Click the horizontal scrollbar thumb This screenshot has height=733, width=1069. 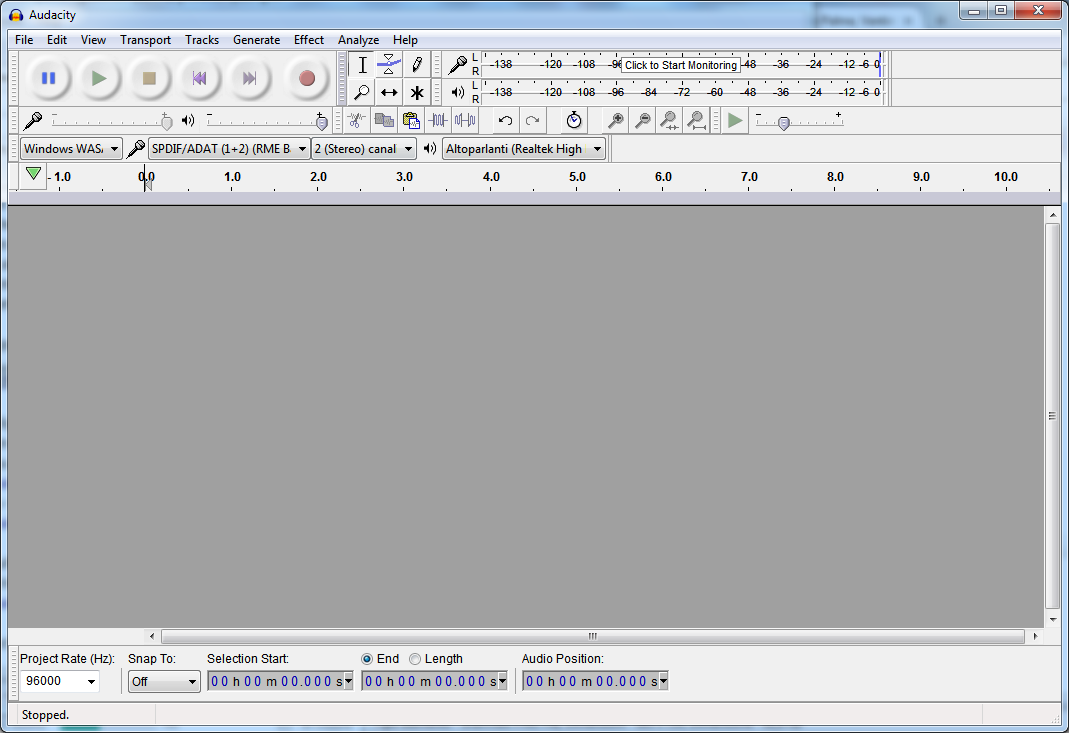(x=592, y=636)
